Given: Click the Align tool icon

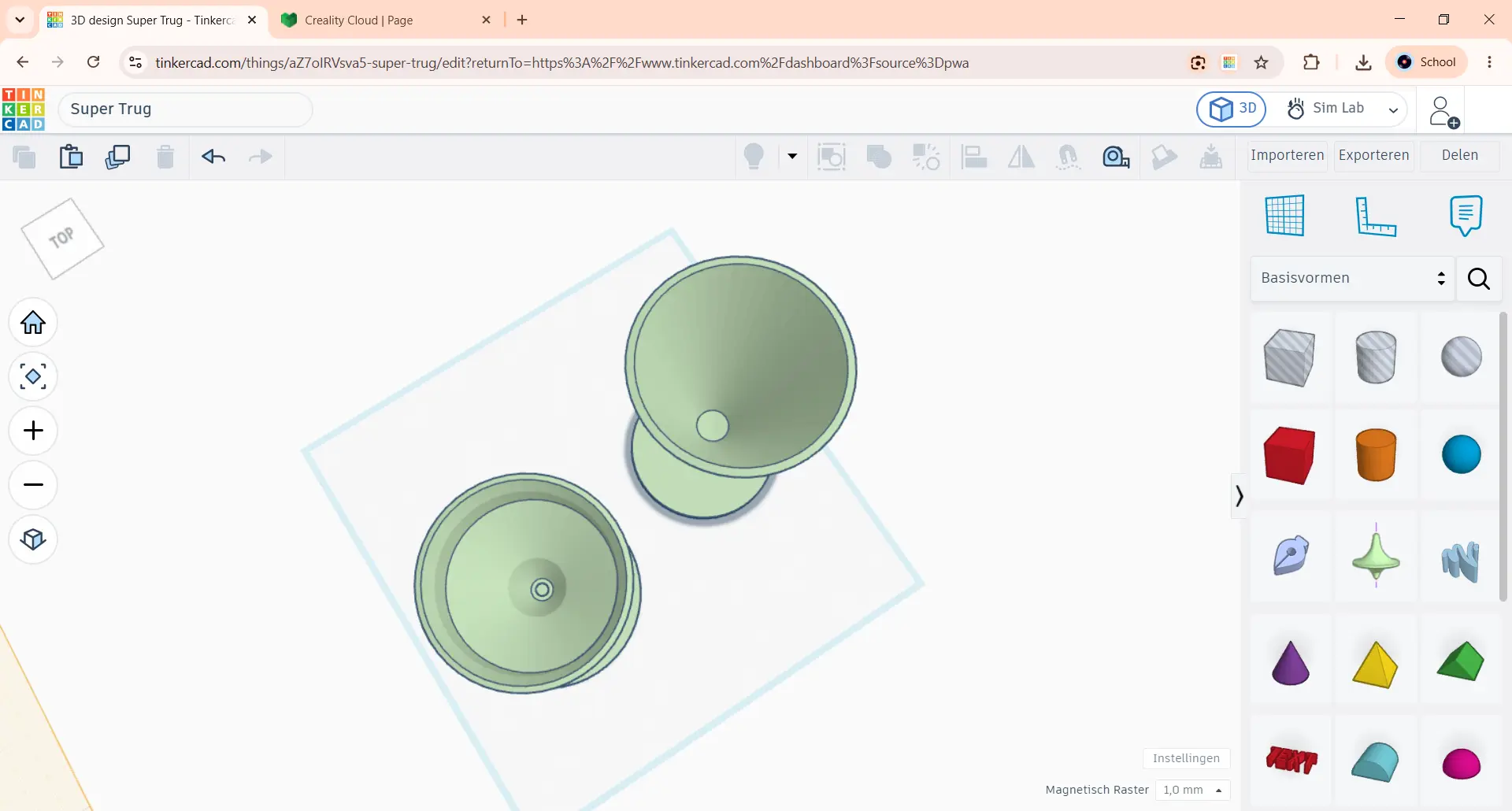Looking at the screenshot, I should (974, 157).
